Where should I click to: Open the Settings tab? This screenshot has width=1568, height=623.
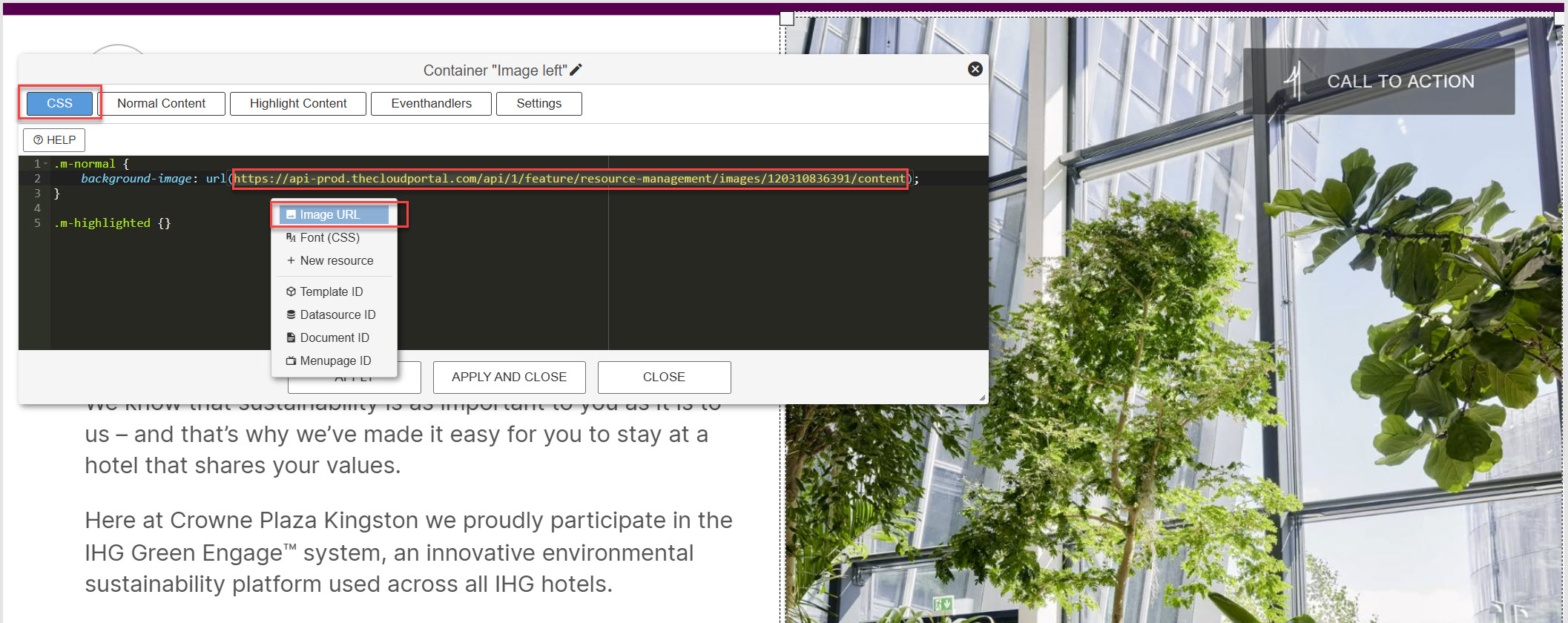point(538,104)
